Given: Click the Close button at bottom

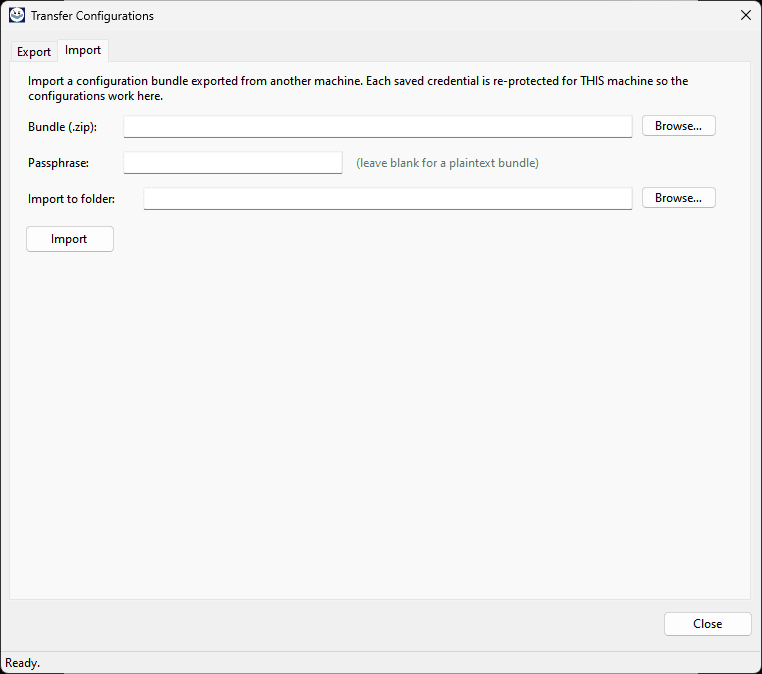Looking at the screenshot, I should (x=708, y=624).
